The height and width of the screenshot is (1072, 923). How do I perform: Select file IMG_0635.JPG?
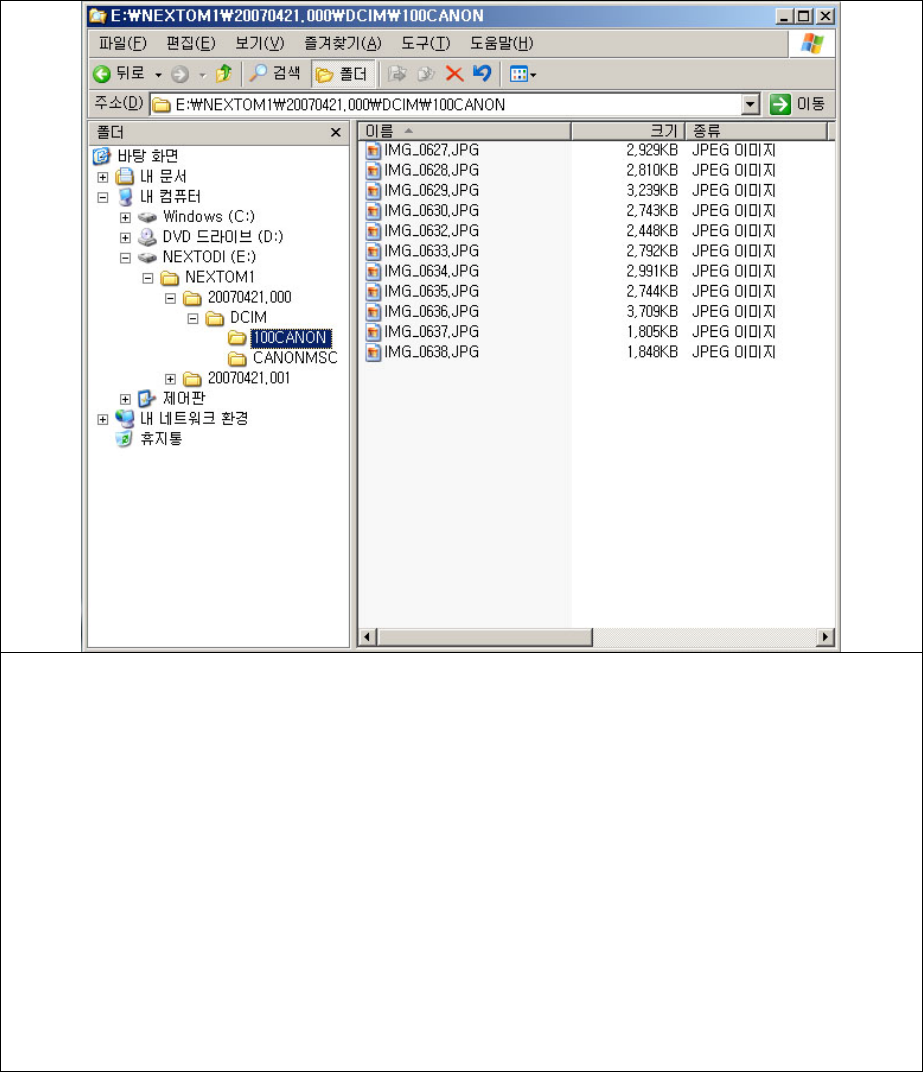[x=431, y=292]
